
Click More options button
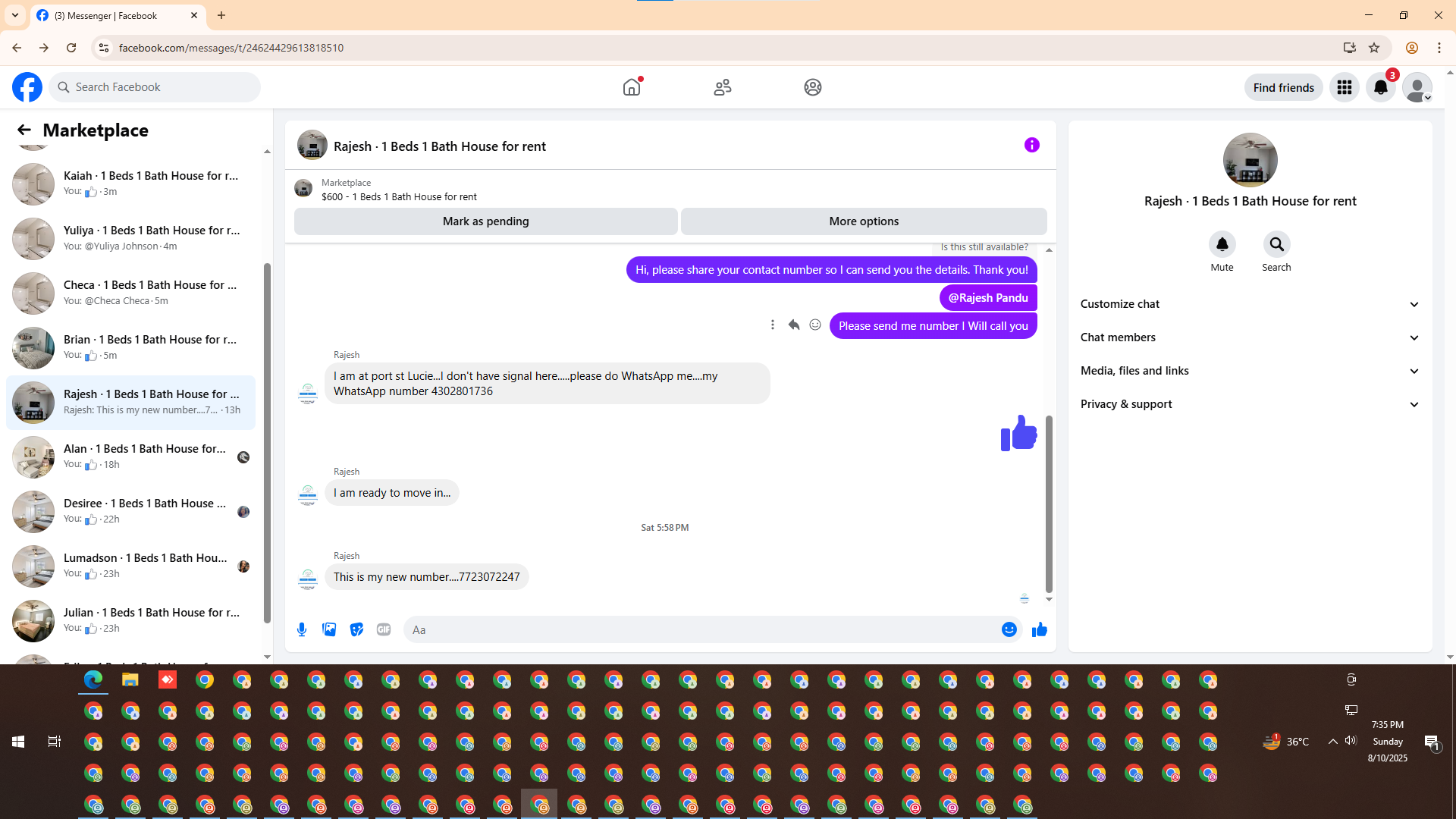click(x=864, y=221)
